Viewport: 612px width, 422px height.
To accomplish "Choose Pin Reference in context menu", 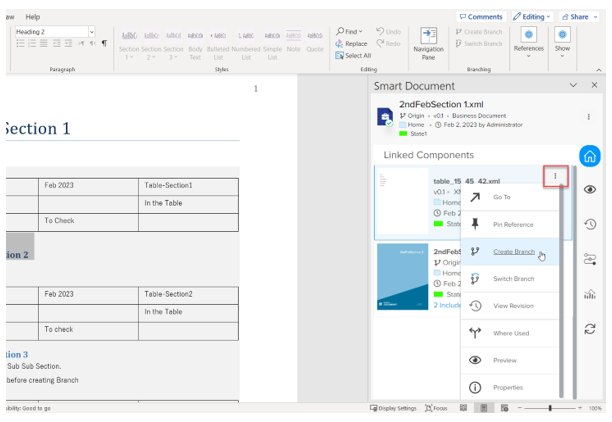I will [x=509, y=224].
